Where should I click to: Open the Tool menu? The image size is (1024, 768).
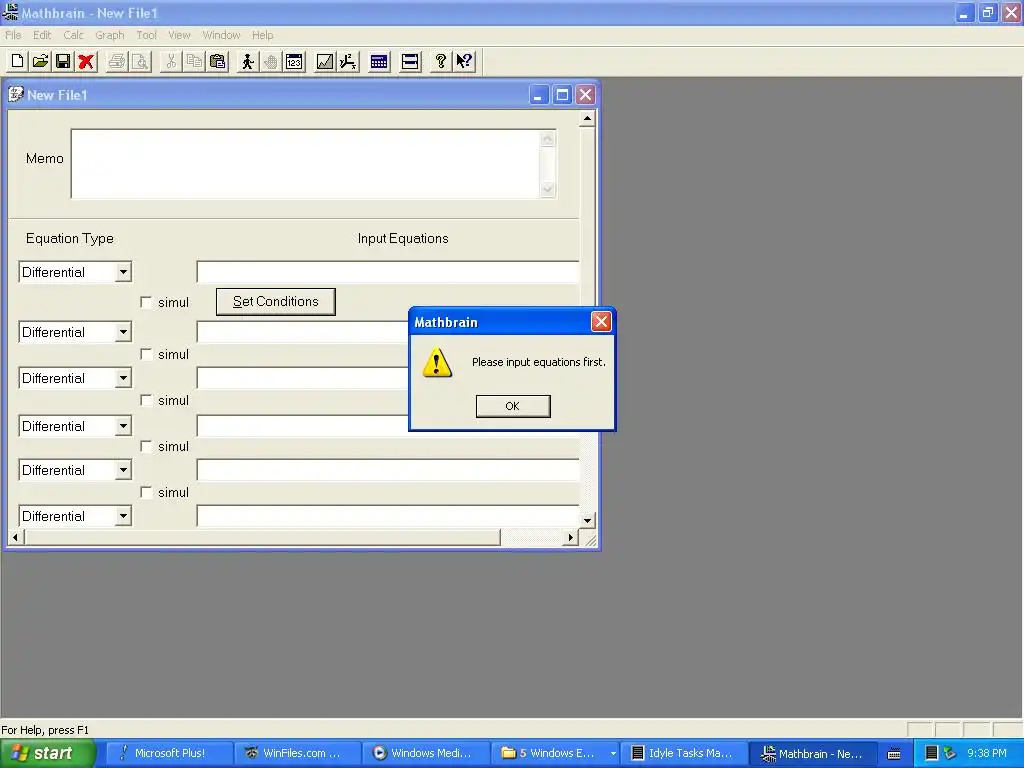pyautogui.click(x=146, y=35)
